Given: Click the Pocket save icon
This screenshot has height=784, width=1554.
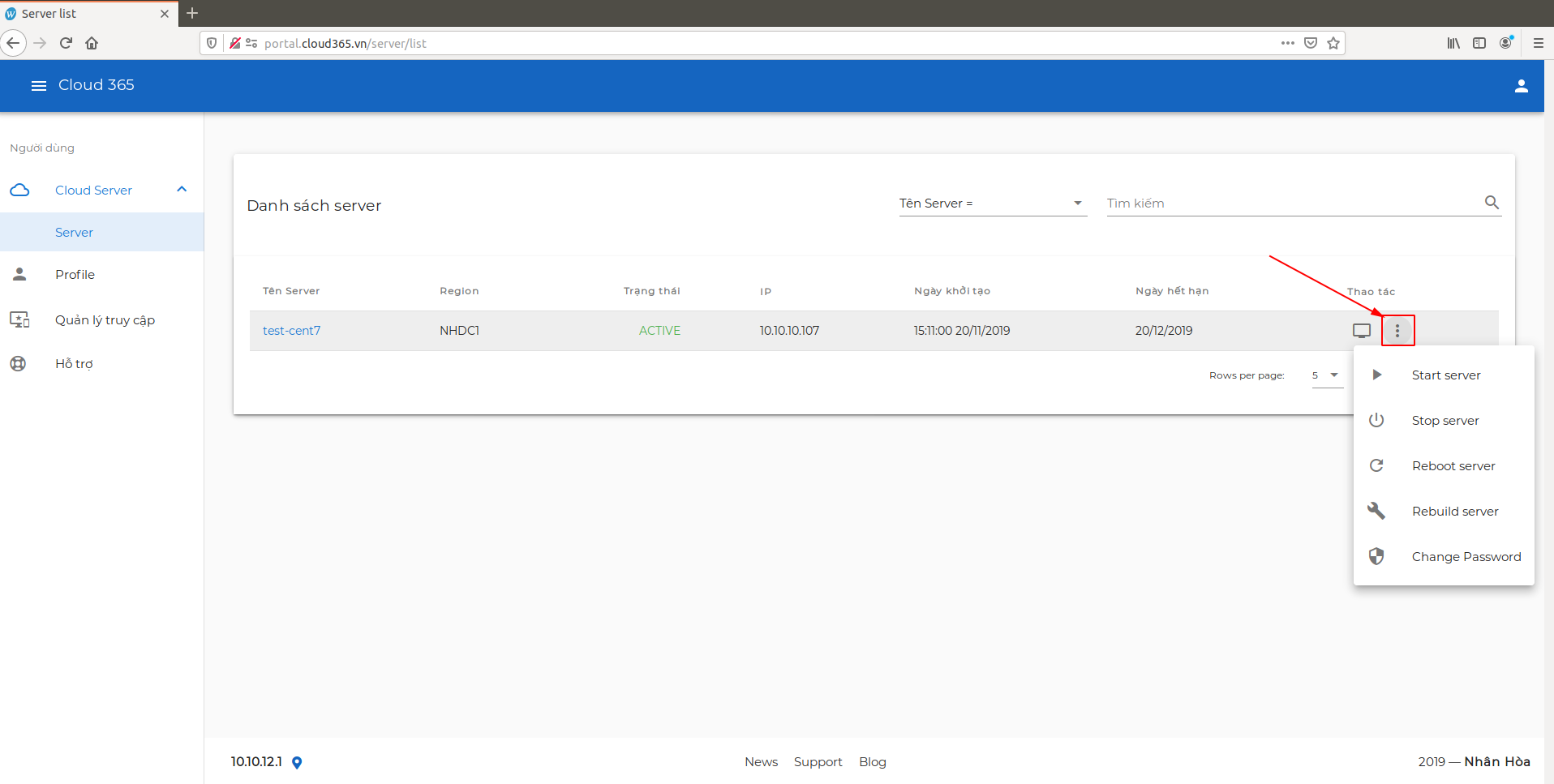Looking at the screenshot, I should pos(1311,43).
